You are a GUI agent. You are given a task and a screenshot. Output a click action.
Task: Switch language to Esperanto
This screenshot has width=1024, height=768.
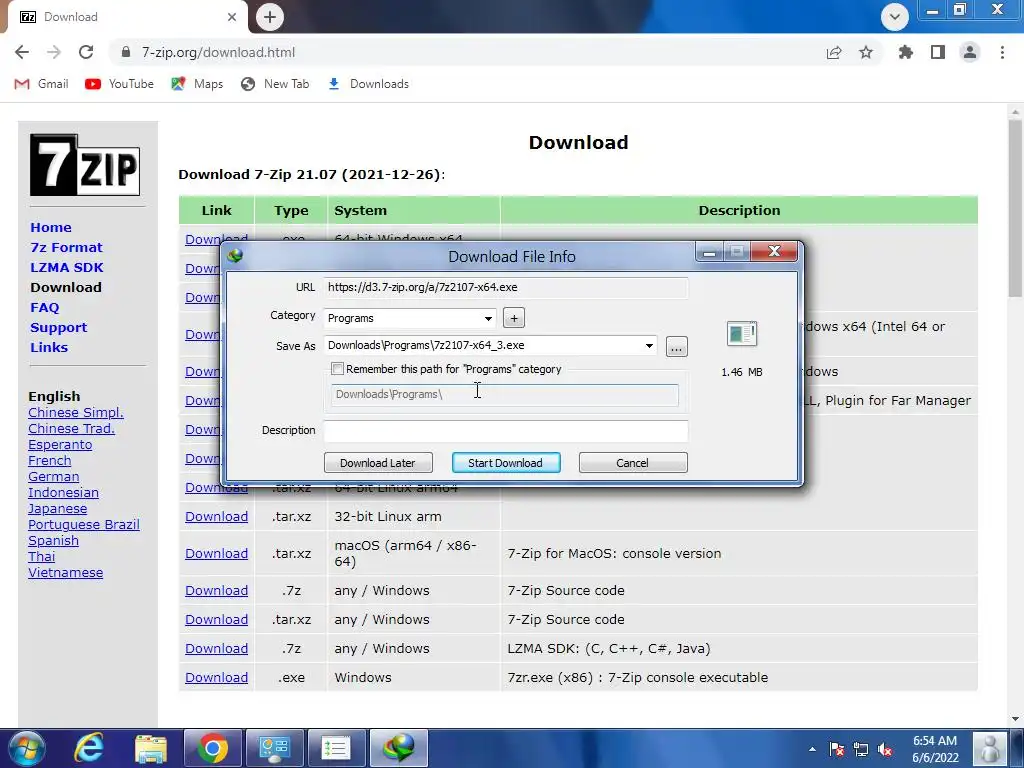(x=60, y=445)
